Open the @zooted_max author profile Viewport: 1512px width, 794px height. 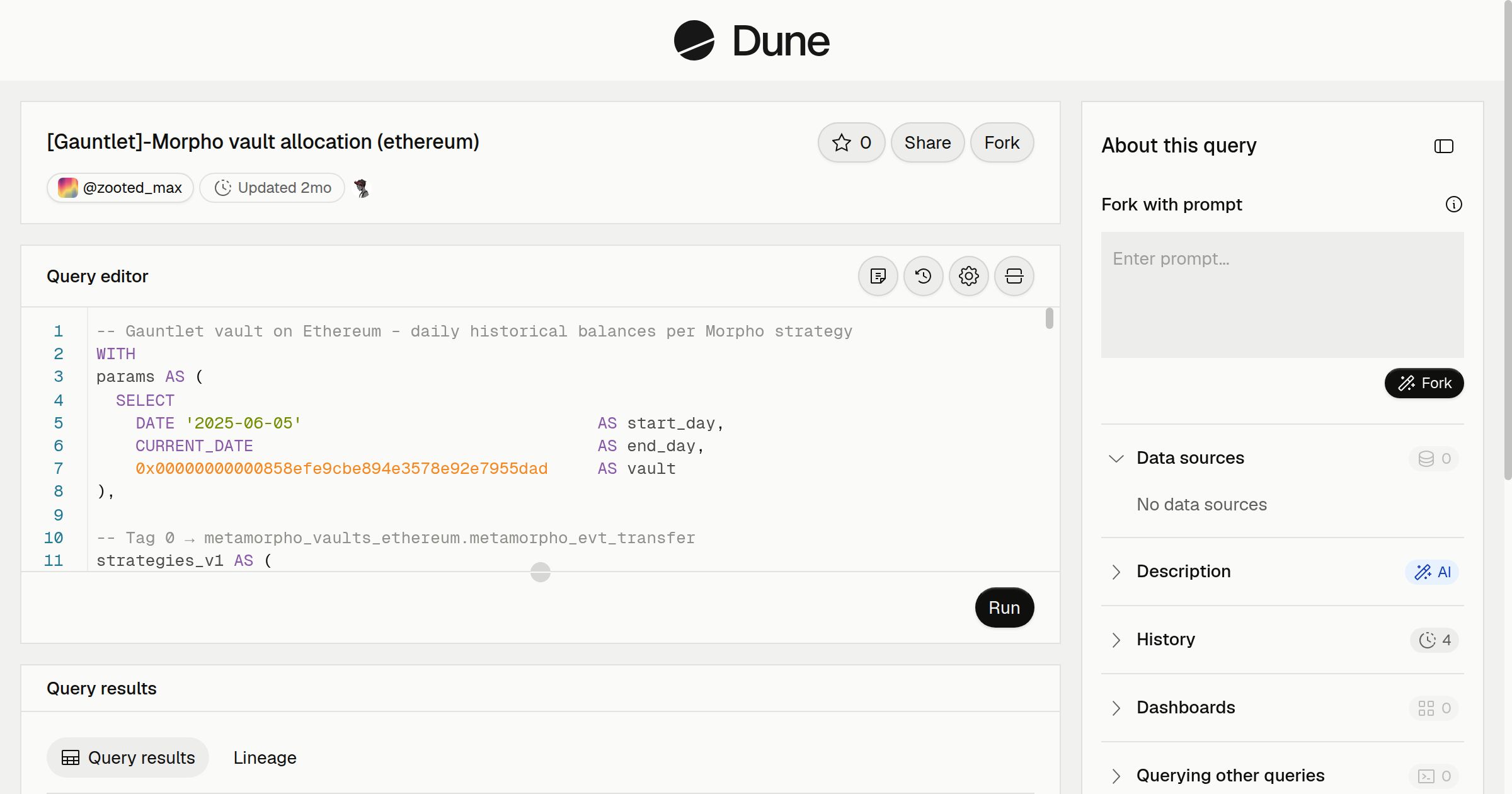tap(120, 188)
